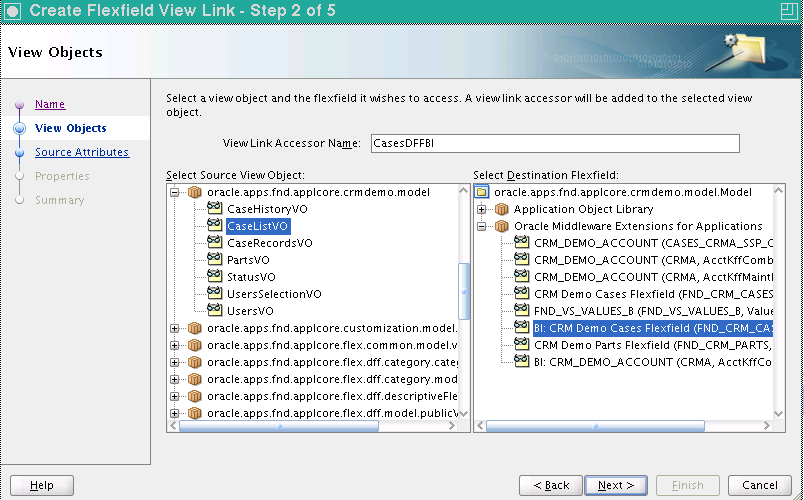Click the flex.common.model package icon
Screen dimensions: 804x500
point(194,345)
